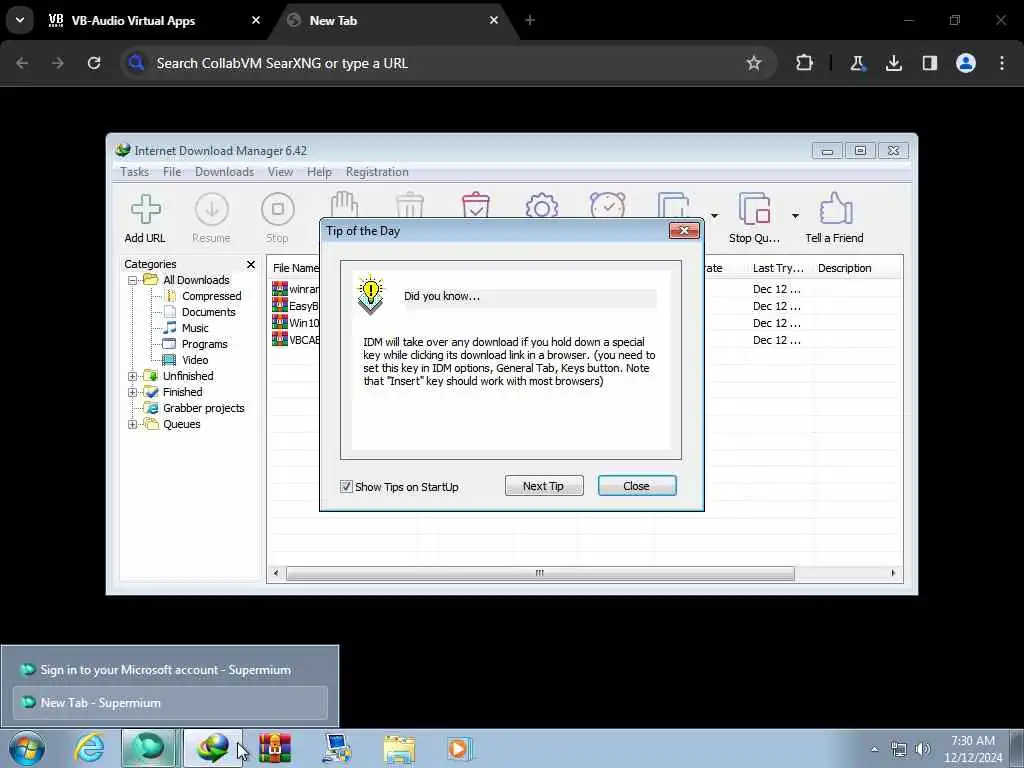The image size is (1024, 768).
Task: Select Grabber projects in the tree
Action: [x=203, y=408]
